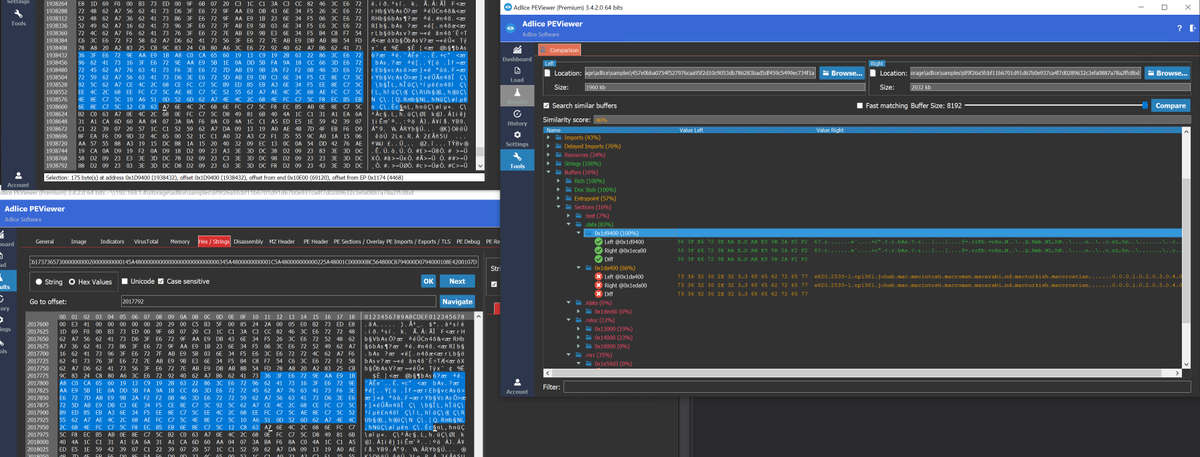Screen dimensions: 1200x457
Task: Adjust the Buffer Size slider handle
Action: click(1145, 105)
